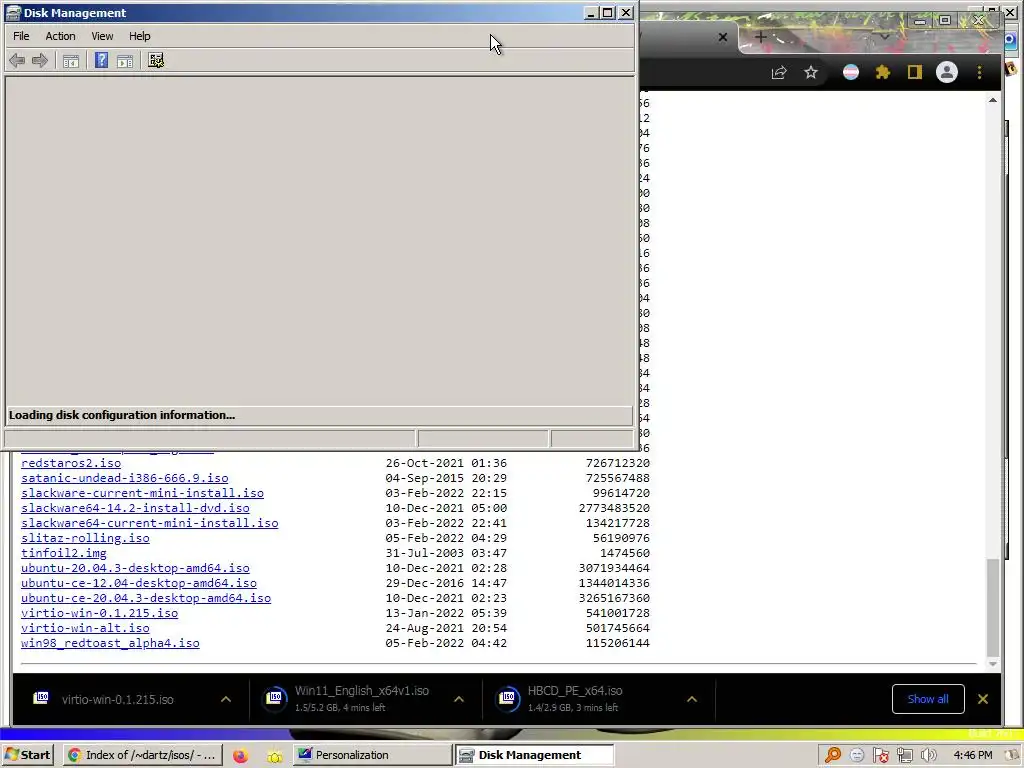Close the current Chrome tab
1024x768 pixels.
(723, 37)
